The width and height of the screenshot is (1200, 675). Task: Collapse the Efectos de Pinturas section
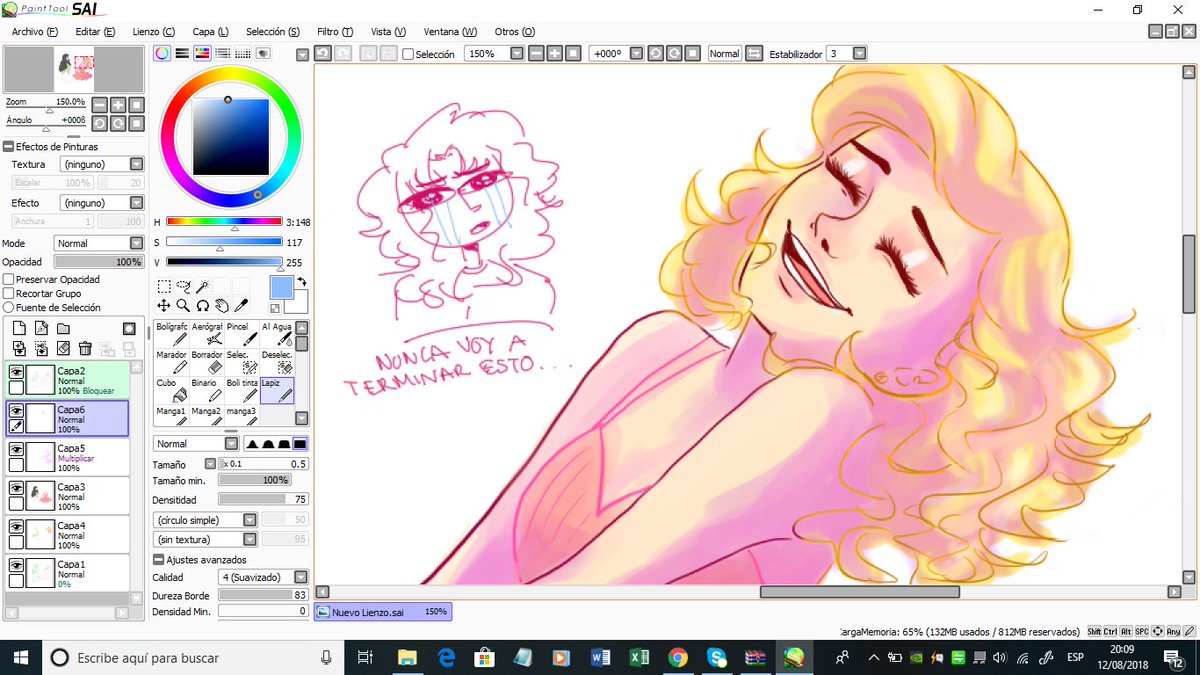(x=8, y=146)
